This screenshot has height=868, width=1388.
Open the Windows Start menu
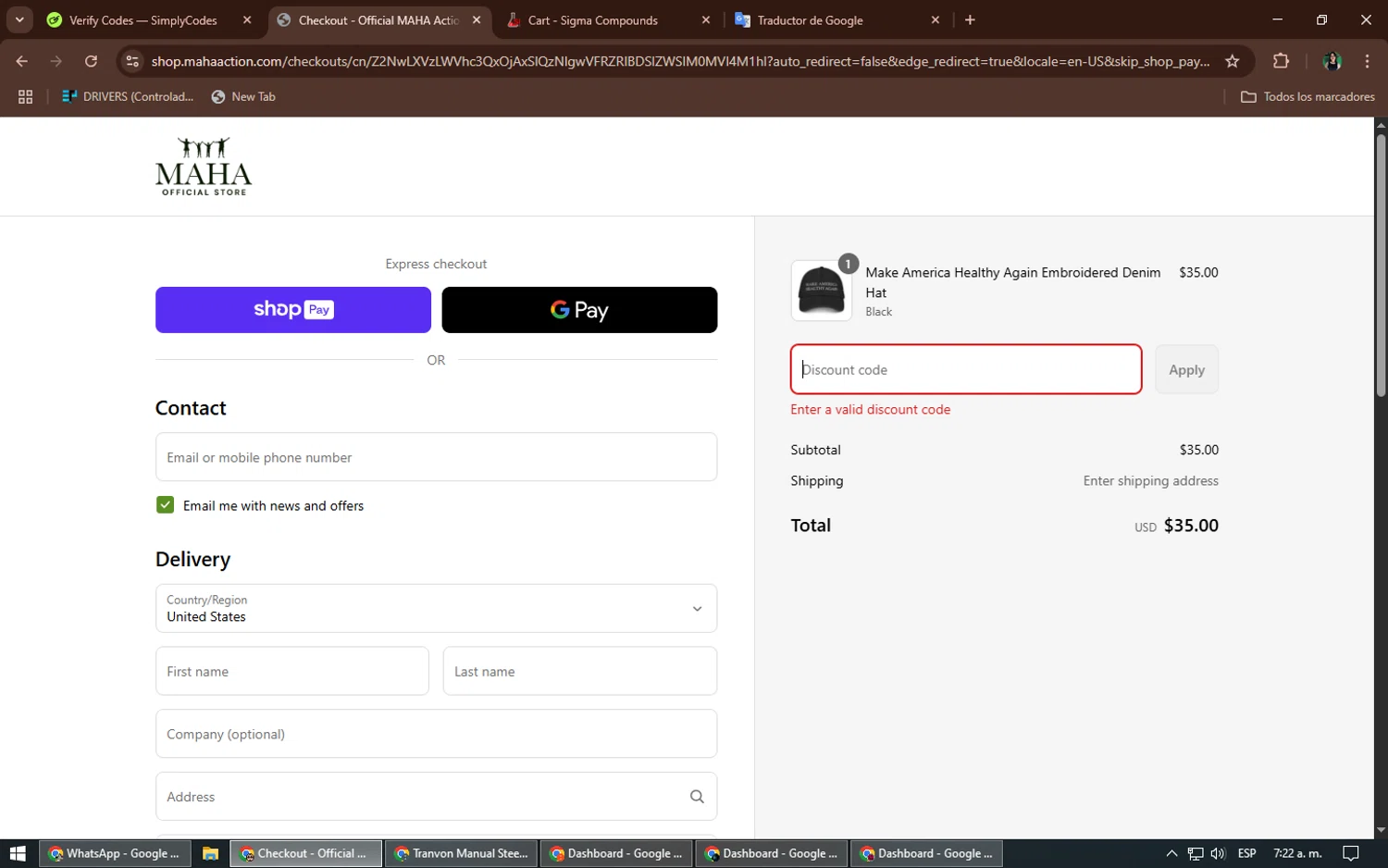pos(18,853)
